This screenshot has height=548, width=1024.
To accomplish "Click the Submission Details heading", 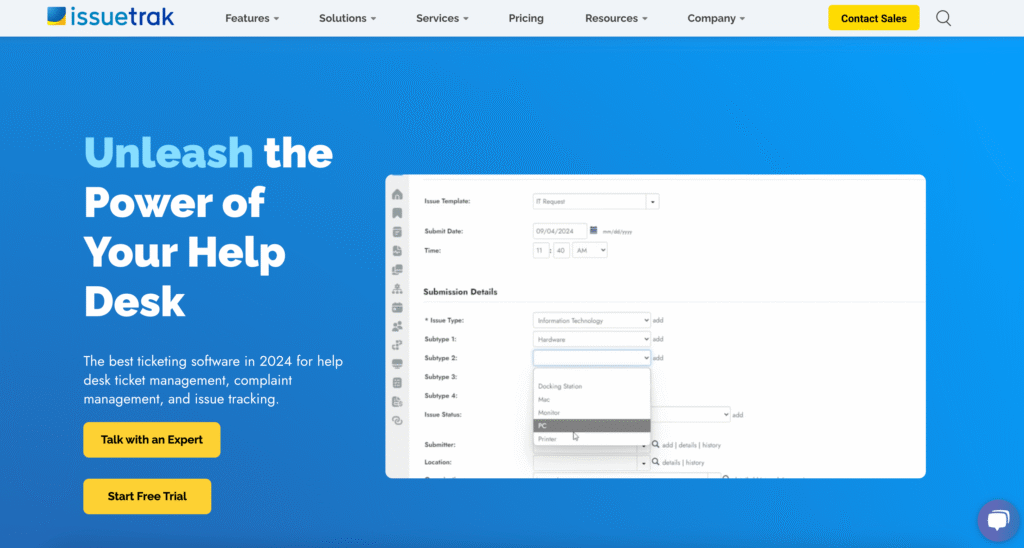I will coord(460,292).
